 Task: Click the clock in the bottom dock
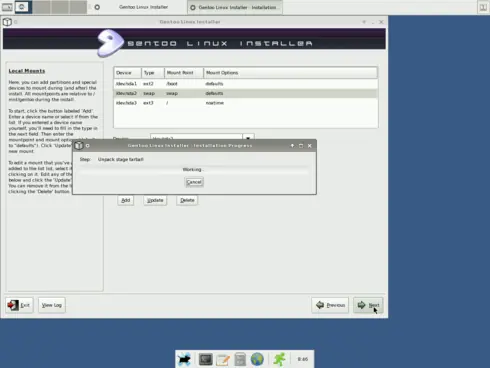tap(303, 359)
